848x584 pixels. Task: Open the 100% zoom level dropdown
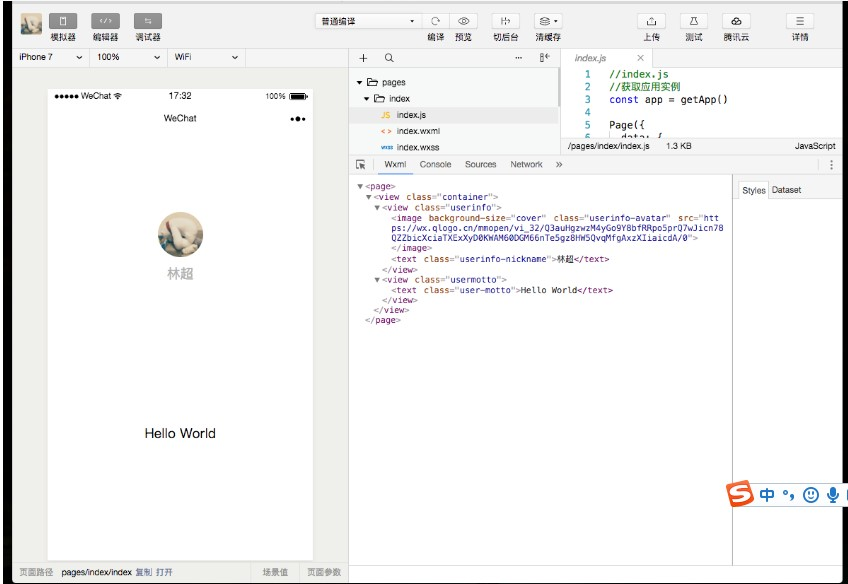pyautogui.click(x=129, y=57)
